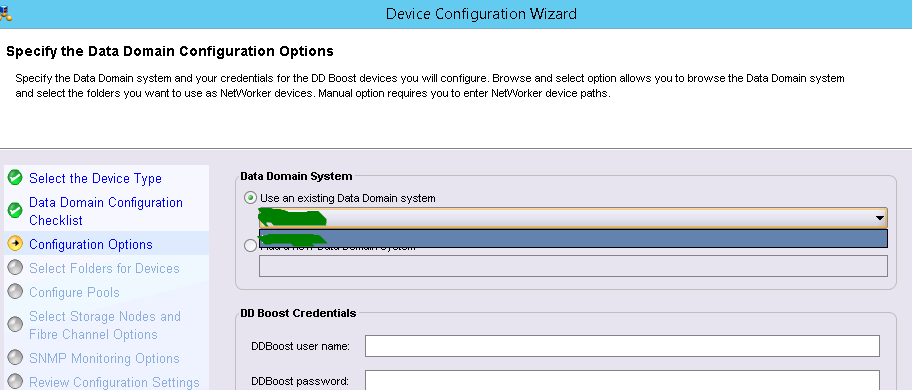Click the wizard application icon in title bar
Screen dimensions: 912x390
[x=5, y=13]
